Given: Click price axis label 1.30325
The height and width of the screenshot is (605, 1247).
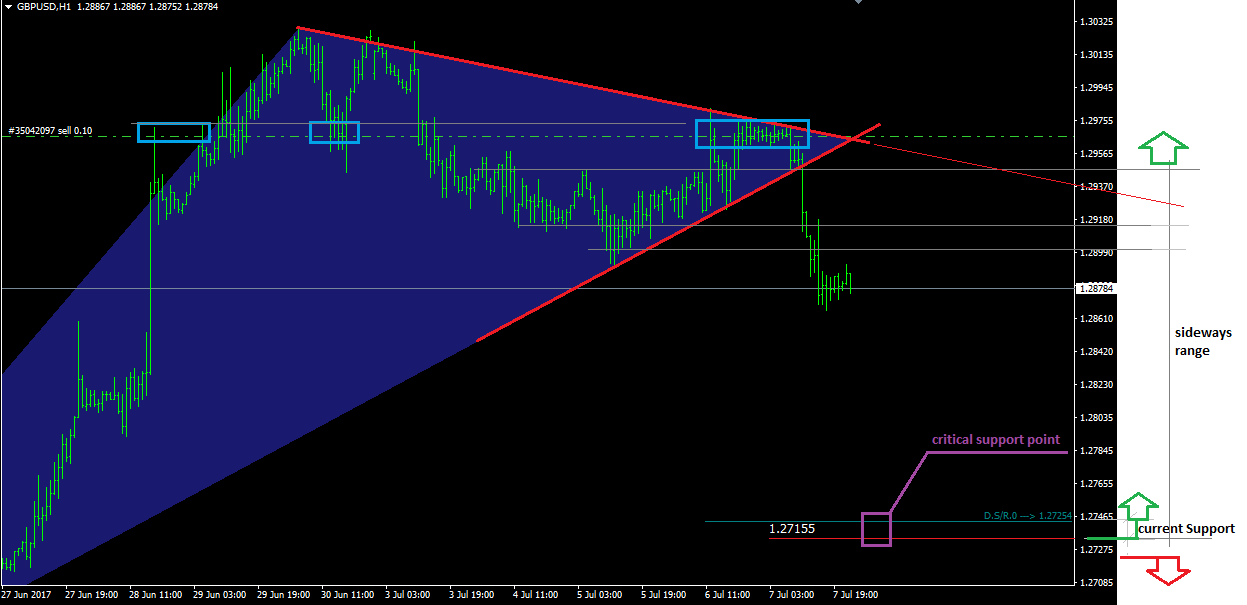Looking at the screenshot, I should pyautogui.click(x=1097, y=21).
